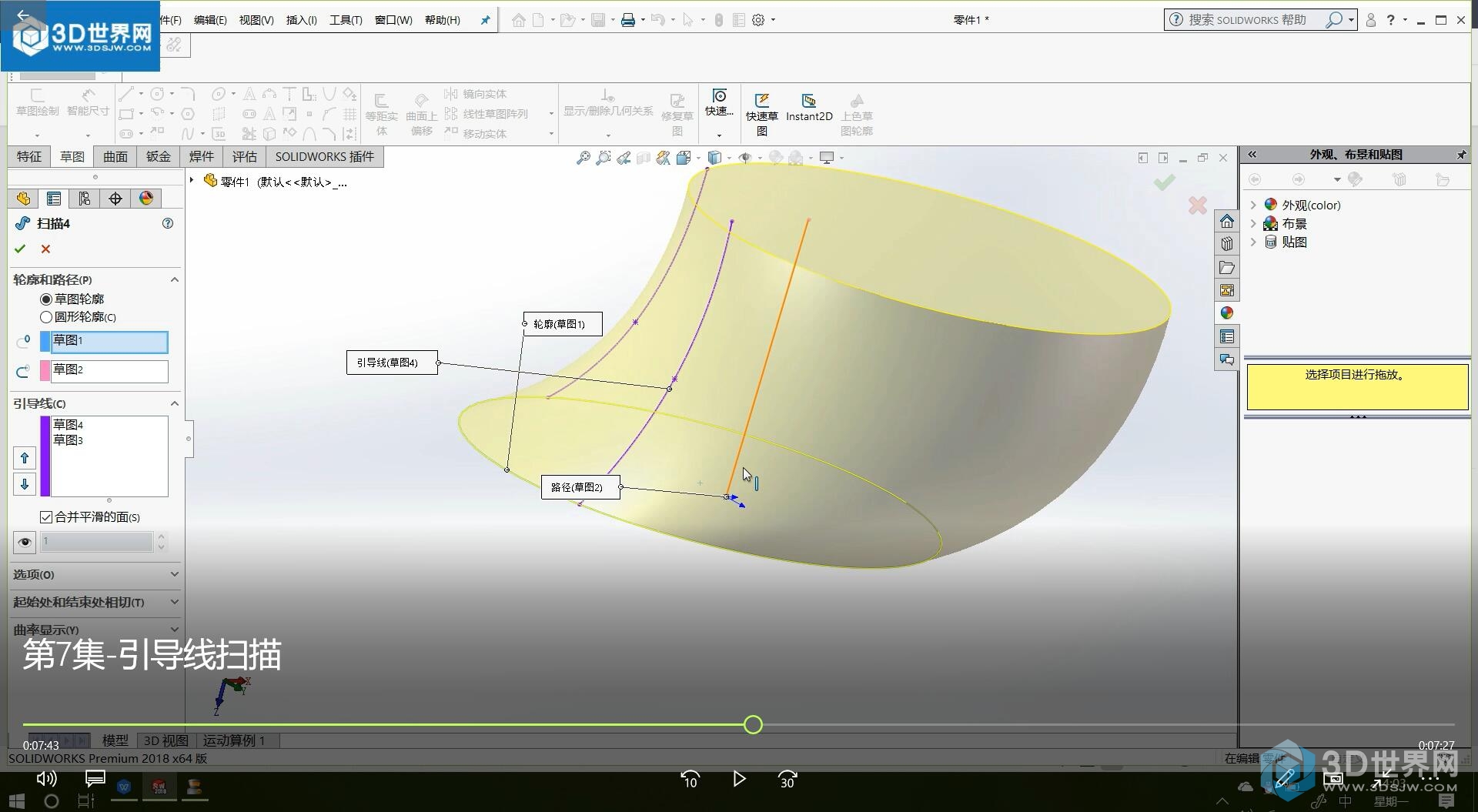1478x812 pixels.
Task: Switch to the 评估 evaluate tab
Action: (245, 156)
